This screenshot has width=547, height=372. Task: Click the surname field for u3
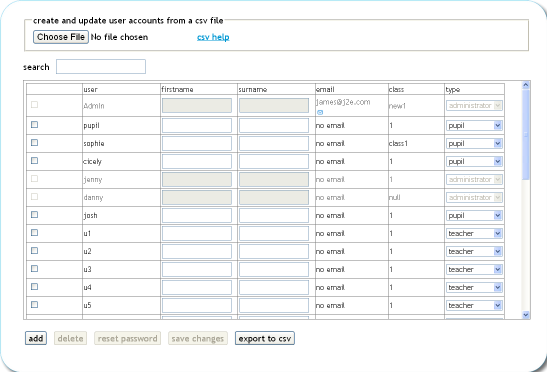coord(274,269)
